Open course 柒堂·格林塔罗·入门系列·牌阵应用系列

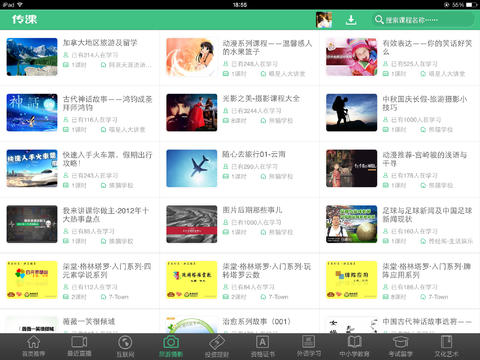[x=427, y=271]
